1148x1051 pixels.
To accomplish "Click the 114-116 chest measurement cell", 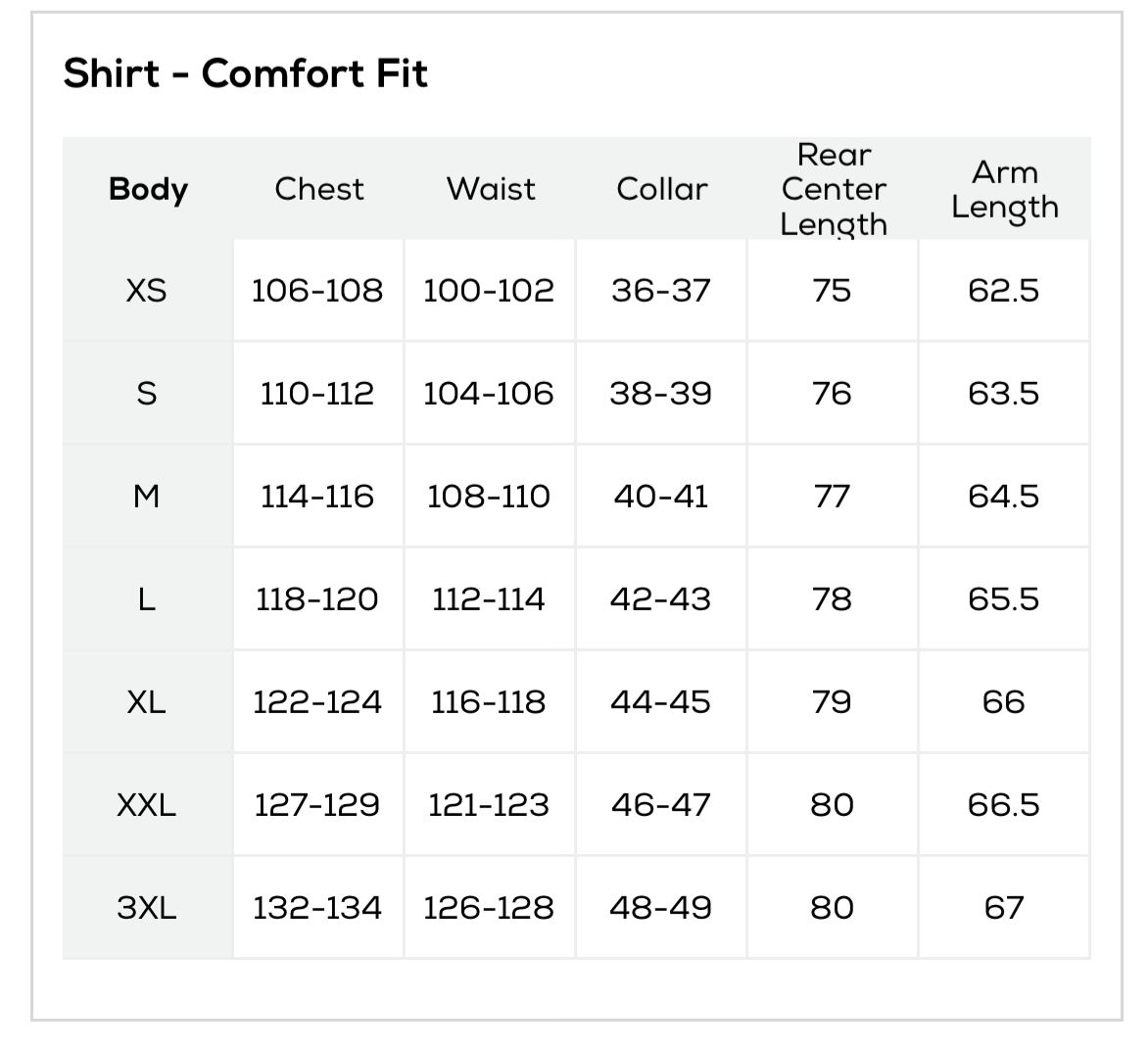I will click(x=317, y=497).
